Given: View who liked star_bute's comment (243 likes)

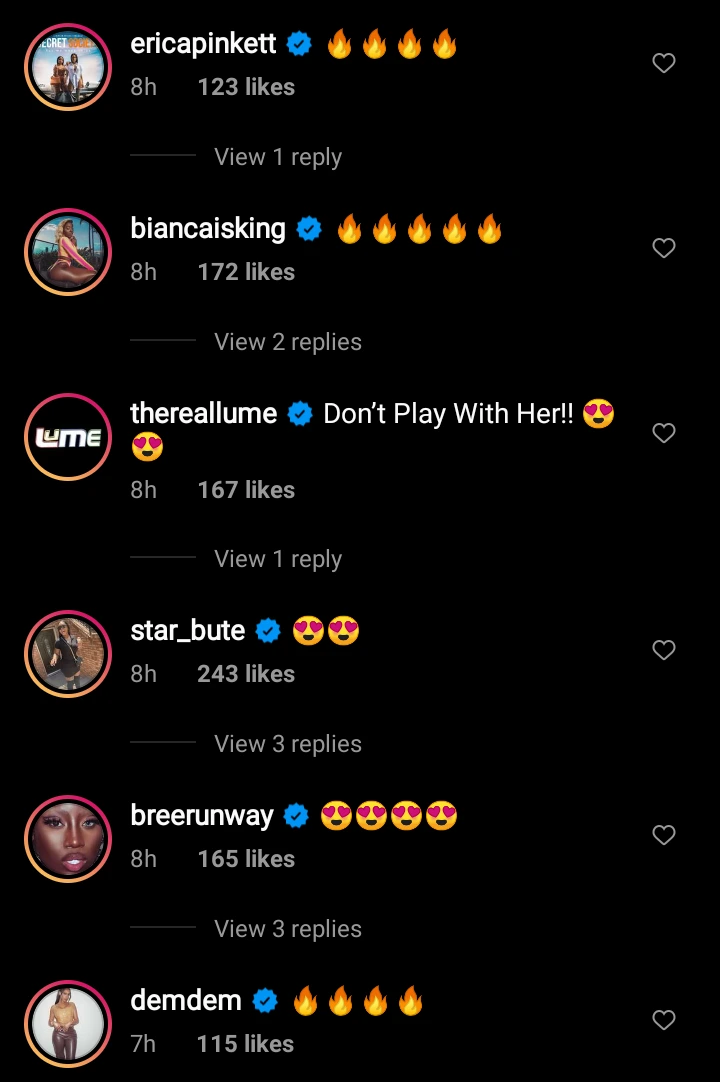Looking at the screenshot, I should pos(246,673).
